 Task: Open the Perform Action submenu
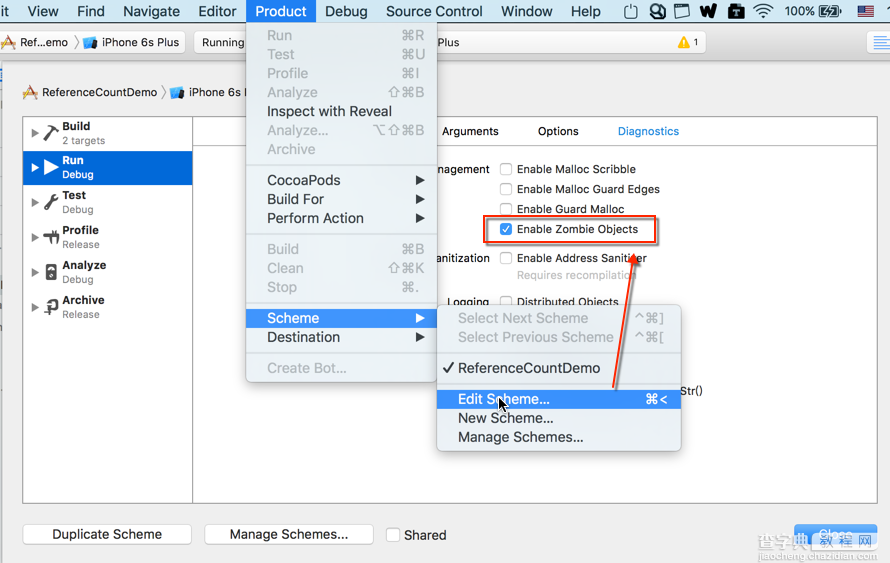[341, 219]
